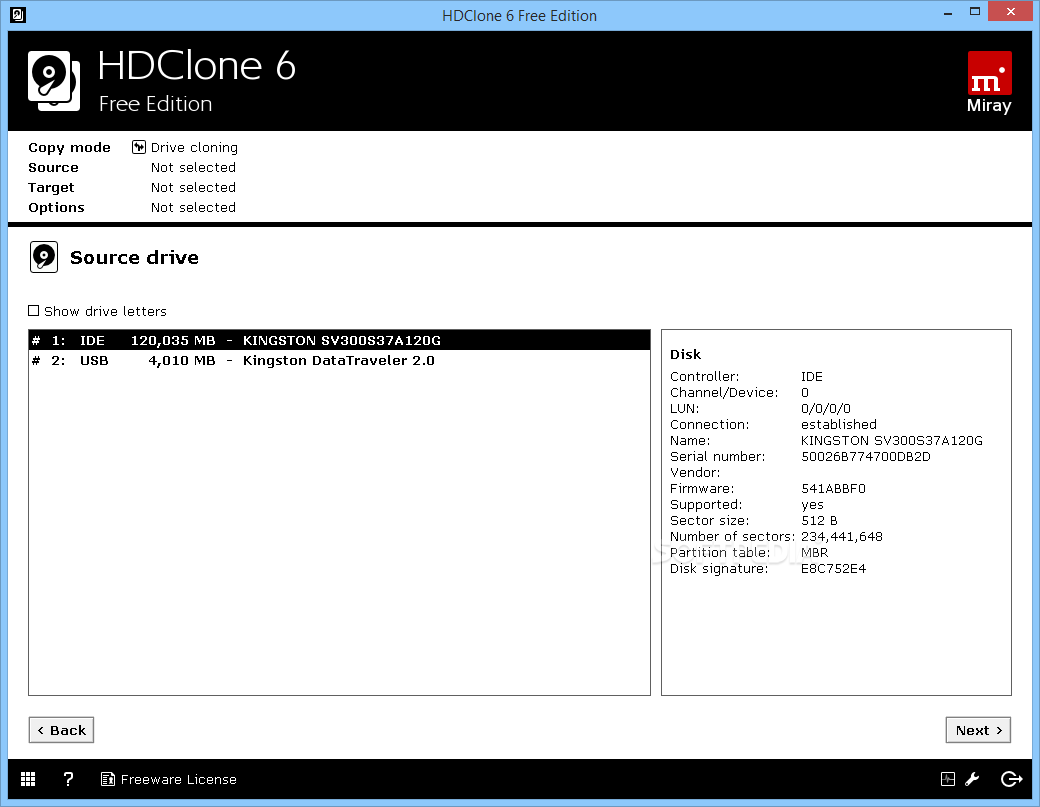Image resolution: width=1040 pixels, height=807 pixels.
Task: Open the apps grid menu icon
Action: click(x=28, y=779)
